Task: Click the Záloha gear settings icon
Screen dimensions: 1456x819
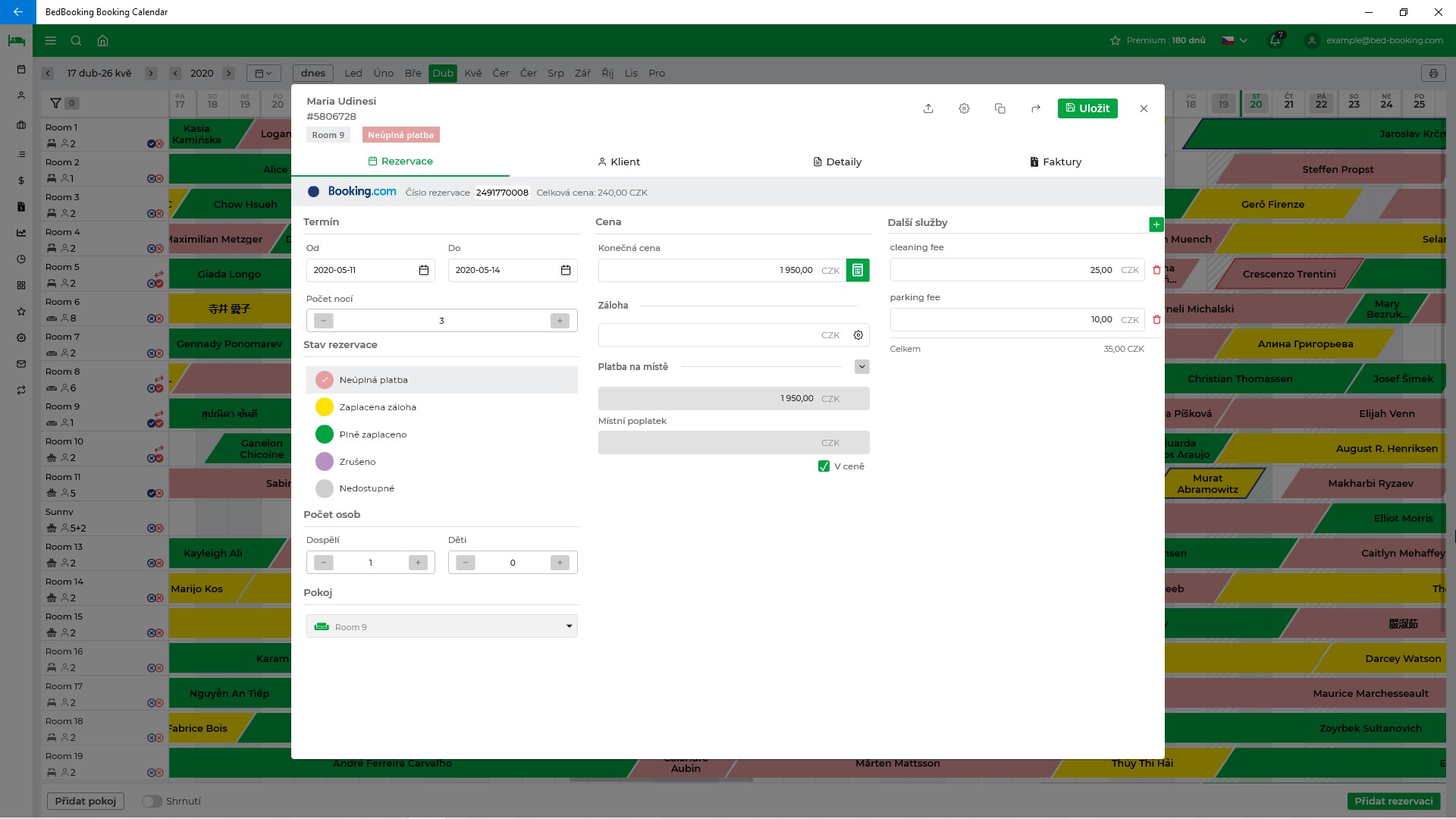Action: pos(858,335)
